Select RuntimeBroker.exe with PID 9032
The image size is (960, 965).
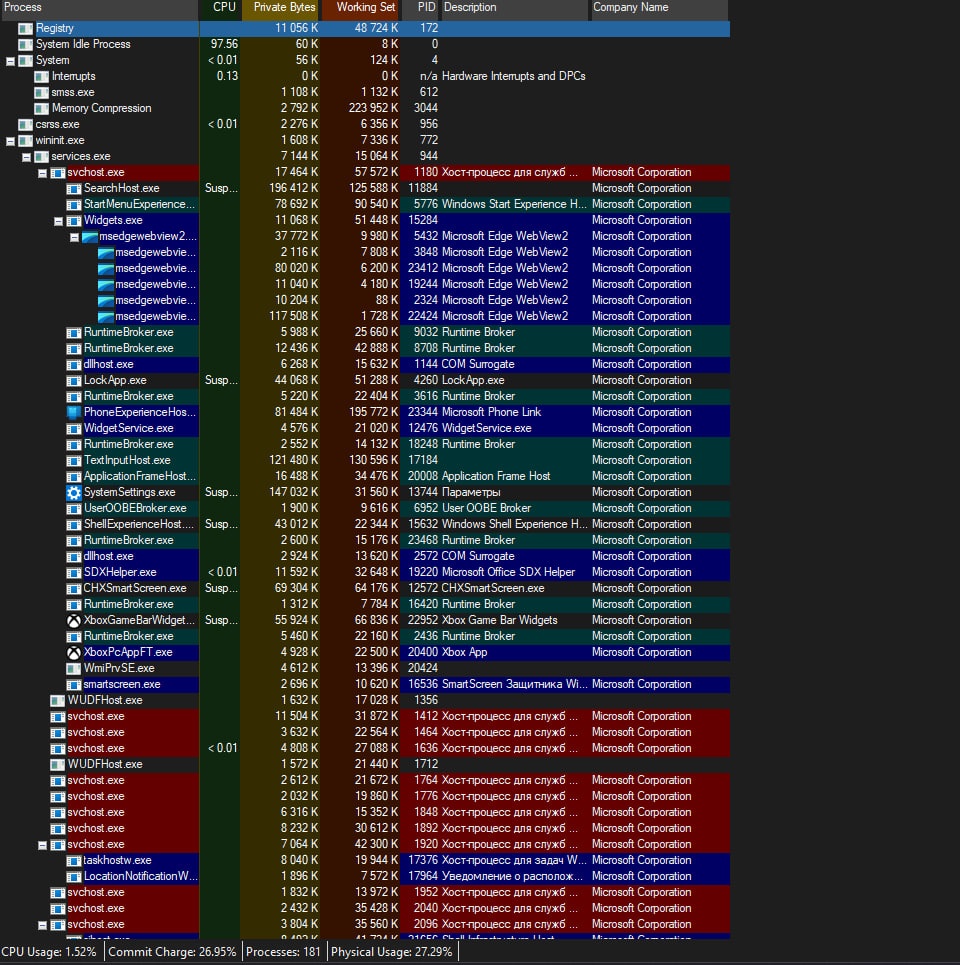[365, 332]
